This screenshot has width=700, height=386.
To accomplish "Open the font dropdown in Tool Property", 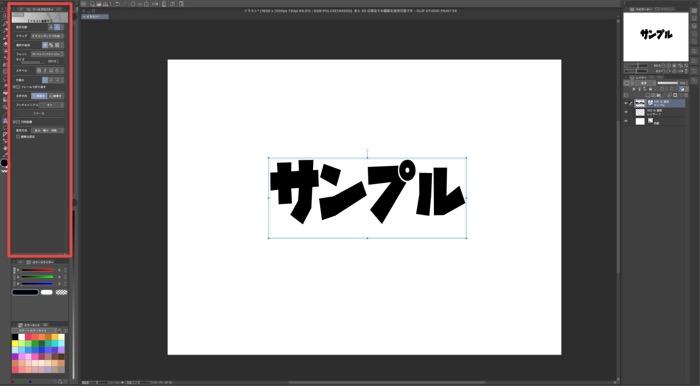I will point(47,54).
